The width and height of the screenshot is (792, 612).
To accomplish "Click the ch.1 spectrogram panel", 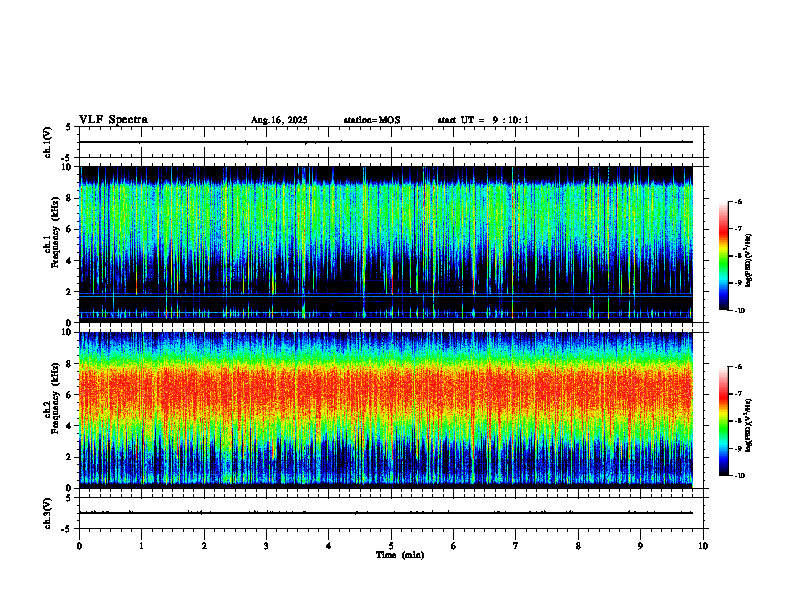I will click(386, 244).
